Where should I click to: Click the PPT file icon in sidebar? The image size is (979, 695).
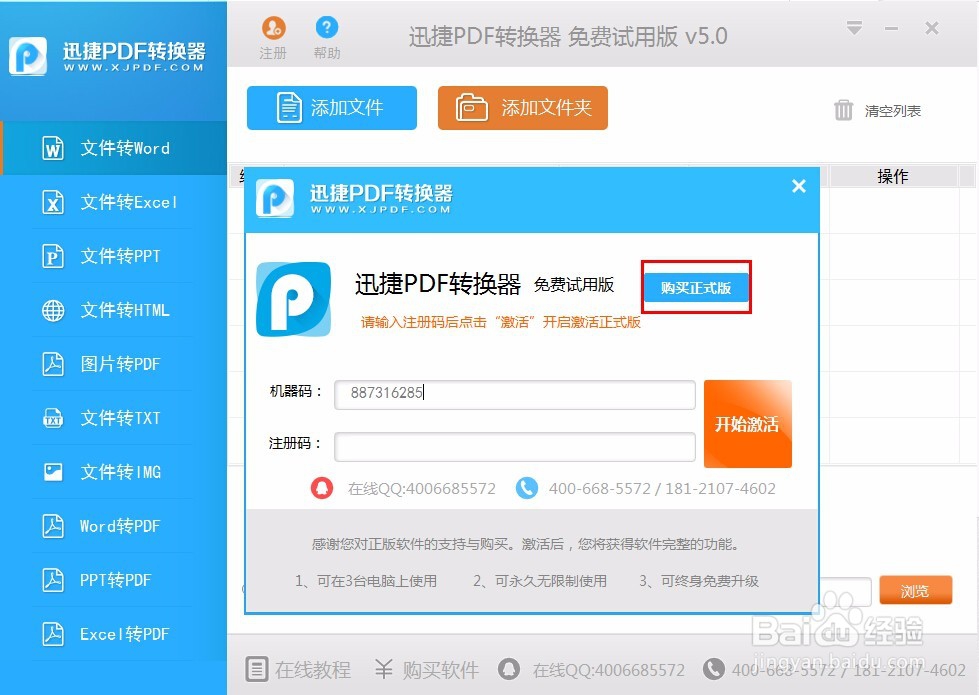(53, 256)
